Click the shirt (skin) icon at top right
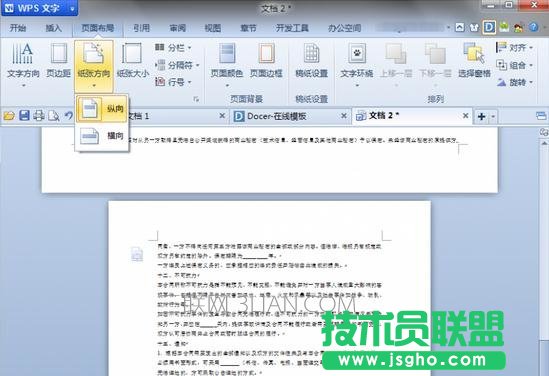The height and width of the screenshot is (376, 549). (x=474, y=27)
